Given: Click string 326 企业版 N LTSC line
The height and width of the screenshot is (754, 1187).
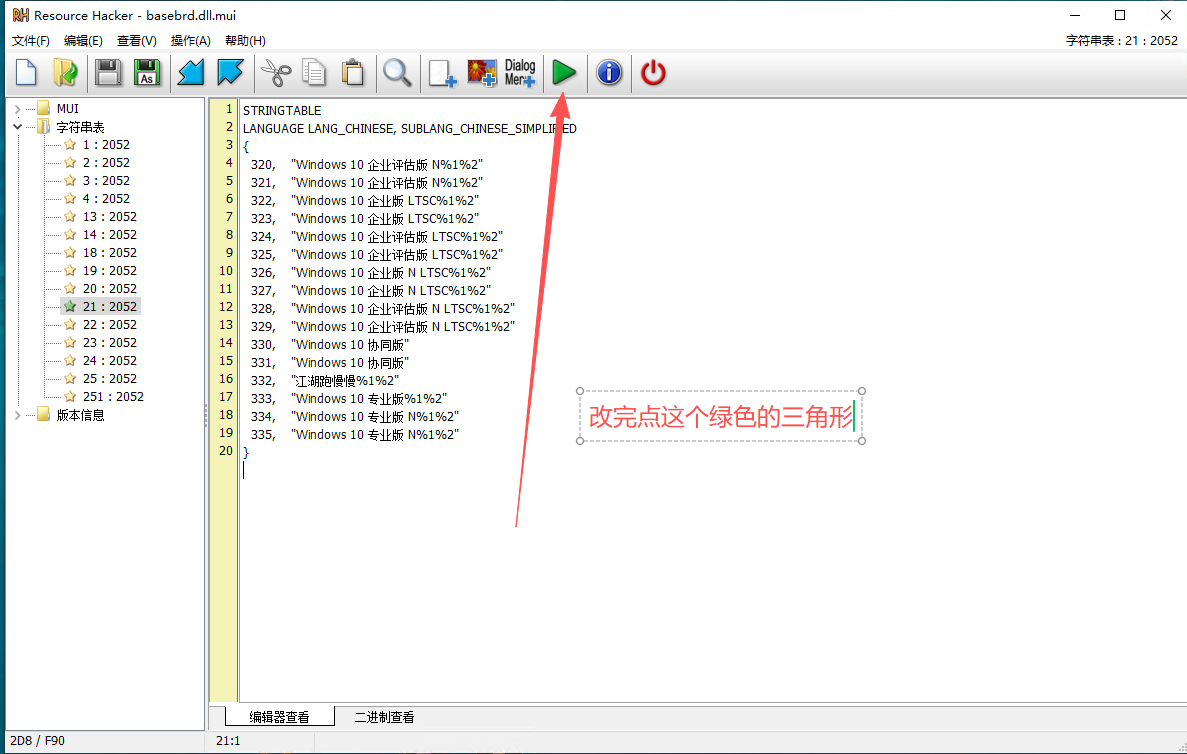Looking at the screenshot, I should click(x=371, y=273).
